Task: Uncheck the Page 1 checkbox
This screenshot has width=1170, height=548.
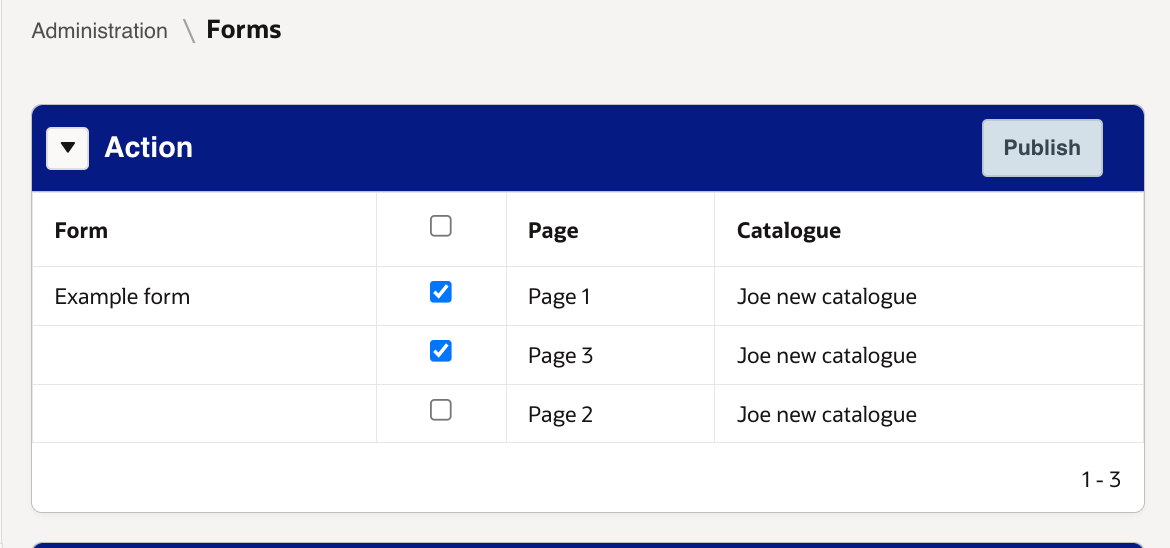Action: click(x=440, y=292)
